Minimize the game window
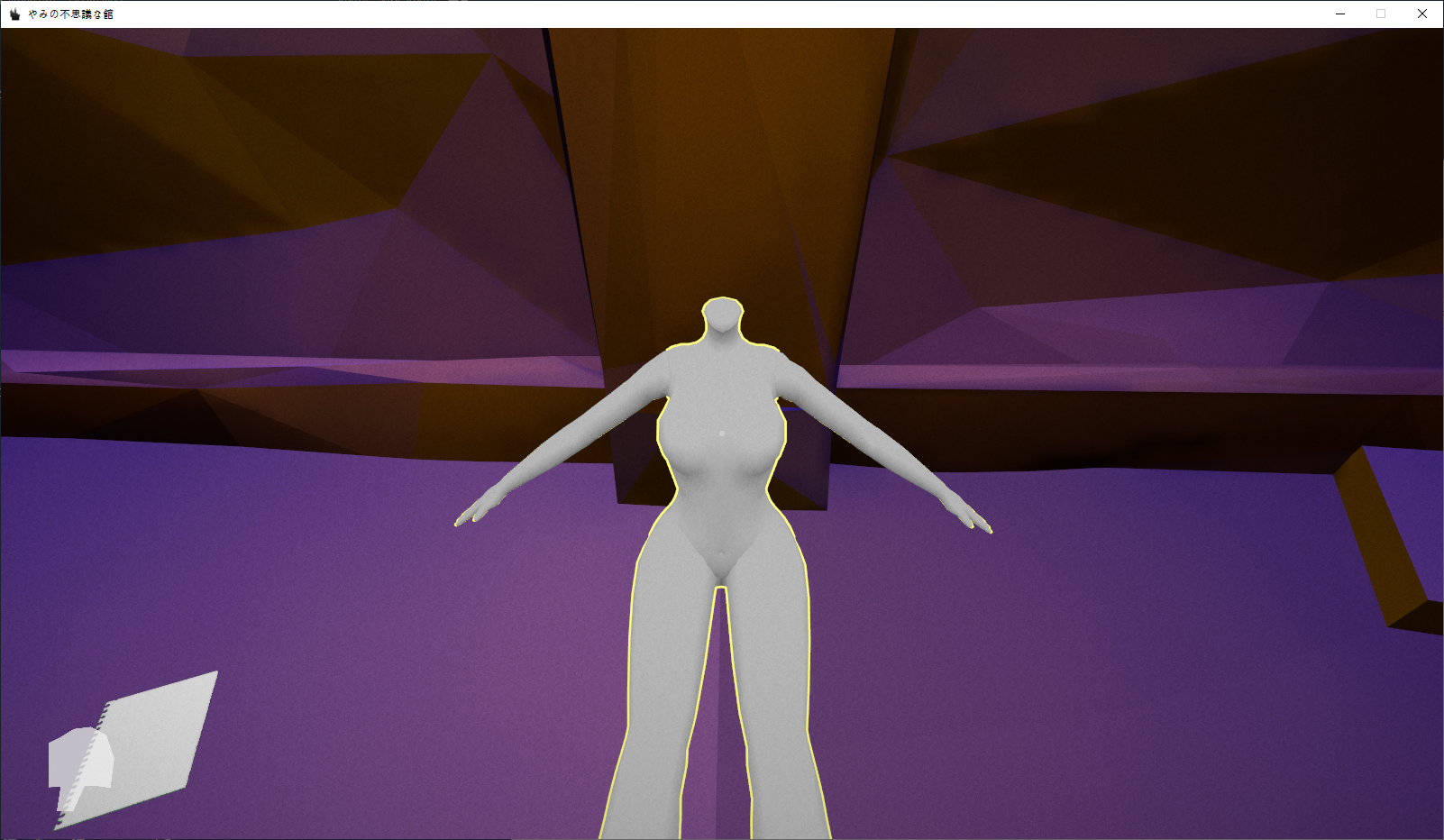1444x840 pixels. [1340, 14]
